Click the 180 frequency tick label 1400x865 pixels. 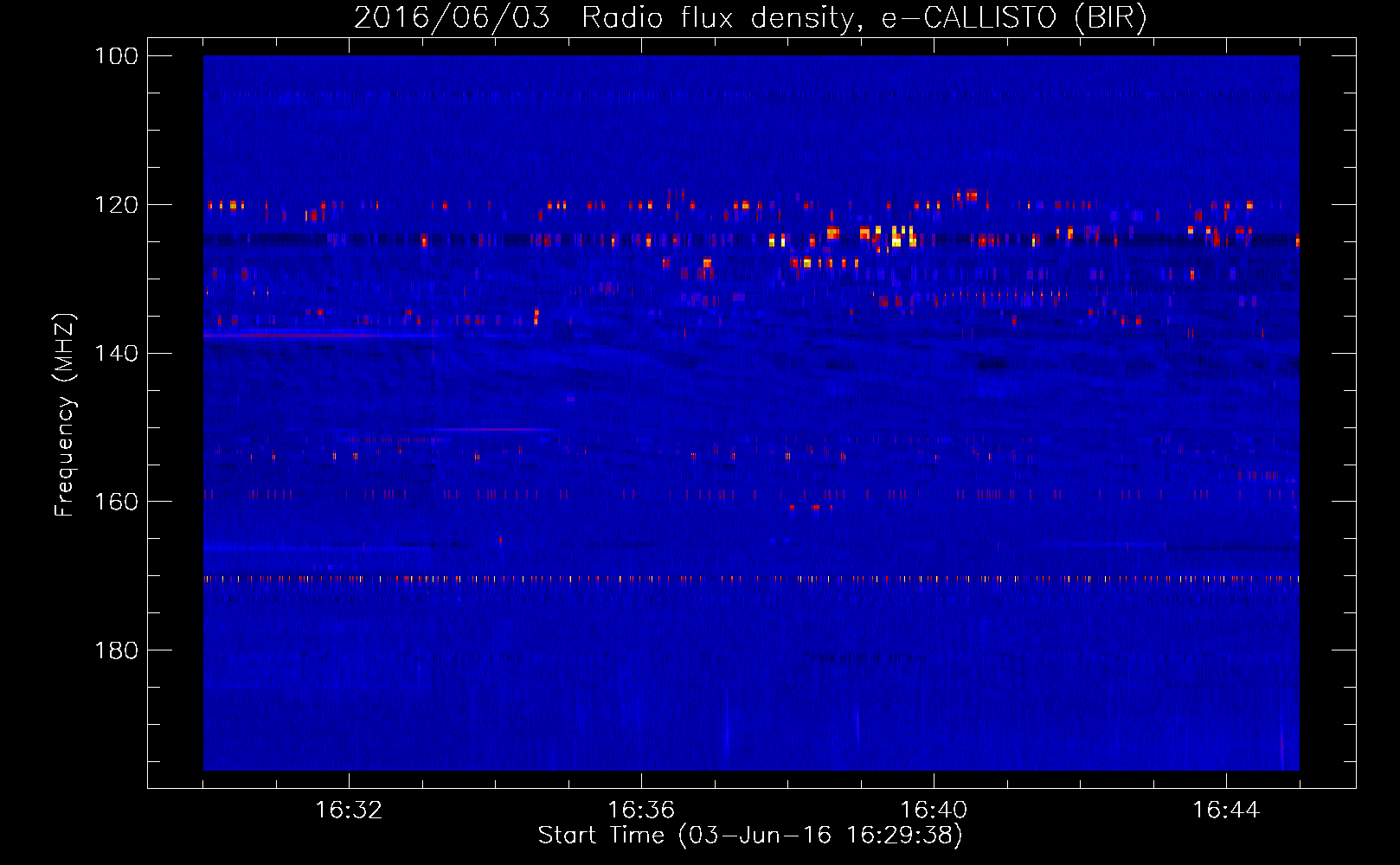tap(116, 650)
